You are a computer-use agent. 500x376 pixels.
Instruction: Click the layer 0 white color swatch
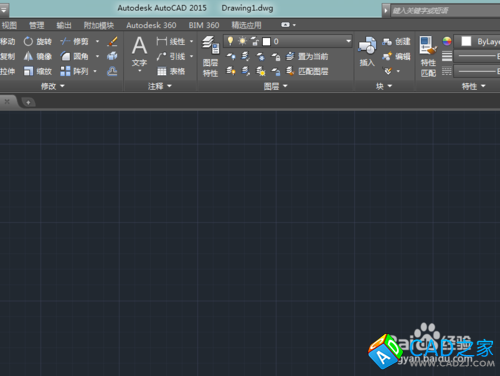tap(266, 42)
